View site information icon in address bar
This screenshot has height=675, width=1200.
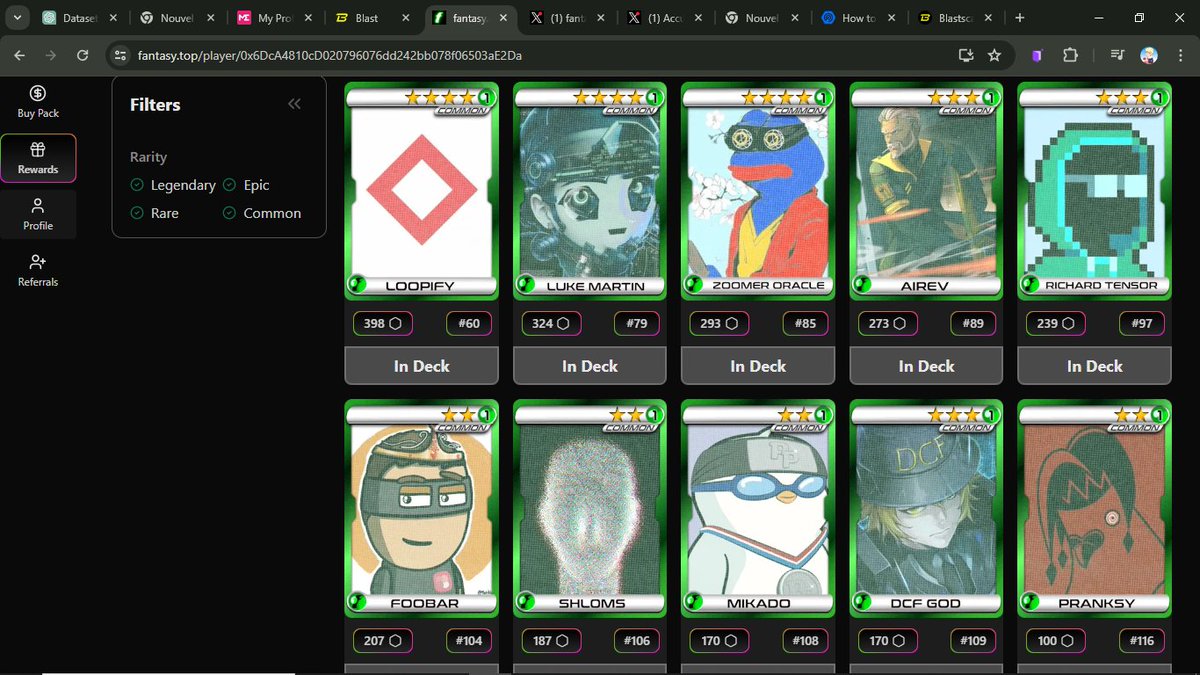coord(121,56)
